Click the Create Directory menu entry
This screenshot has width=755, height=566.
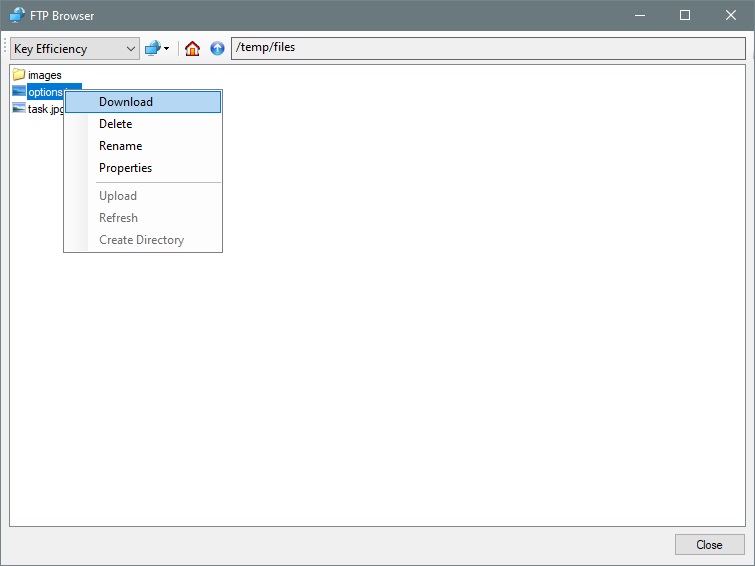tap(143, 240)
